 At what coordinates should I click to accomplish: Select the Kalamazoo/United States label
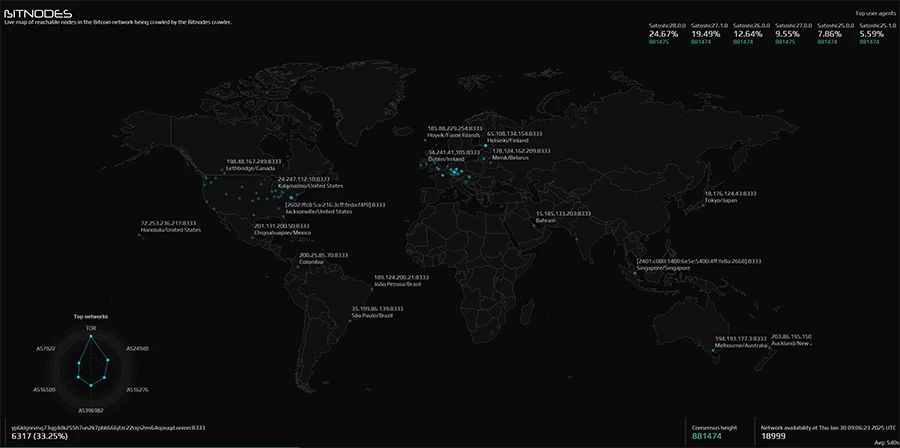point(311,186)
